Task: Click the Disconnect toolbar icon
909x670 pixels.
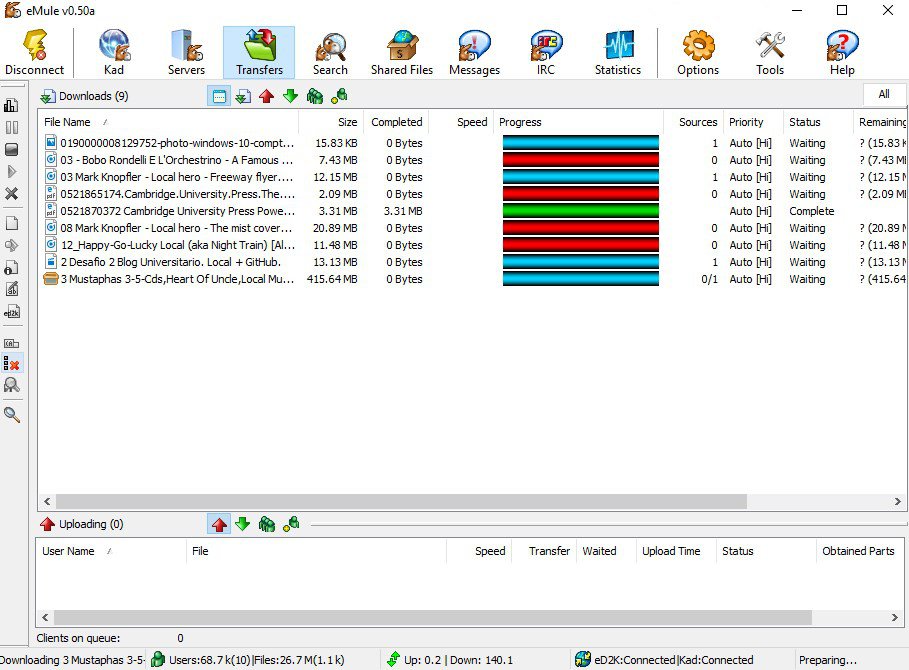Action: click(x=34, y=52)
